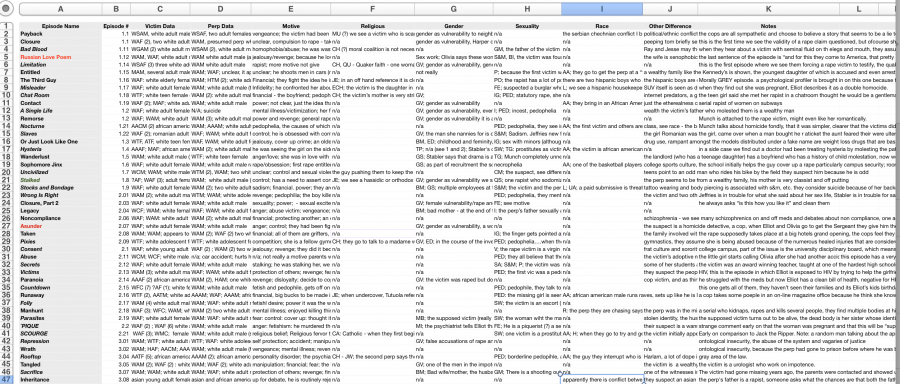Select column A header
This screenshot has width=900, height=384.
[x=61, y=9]
